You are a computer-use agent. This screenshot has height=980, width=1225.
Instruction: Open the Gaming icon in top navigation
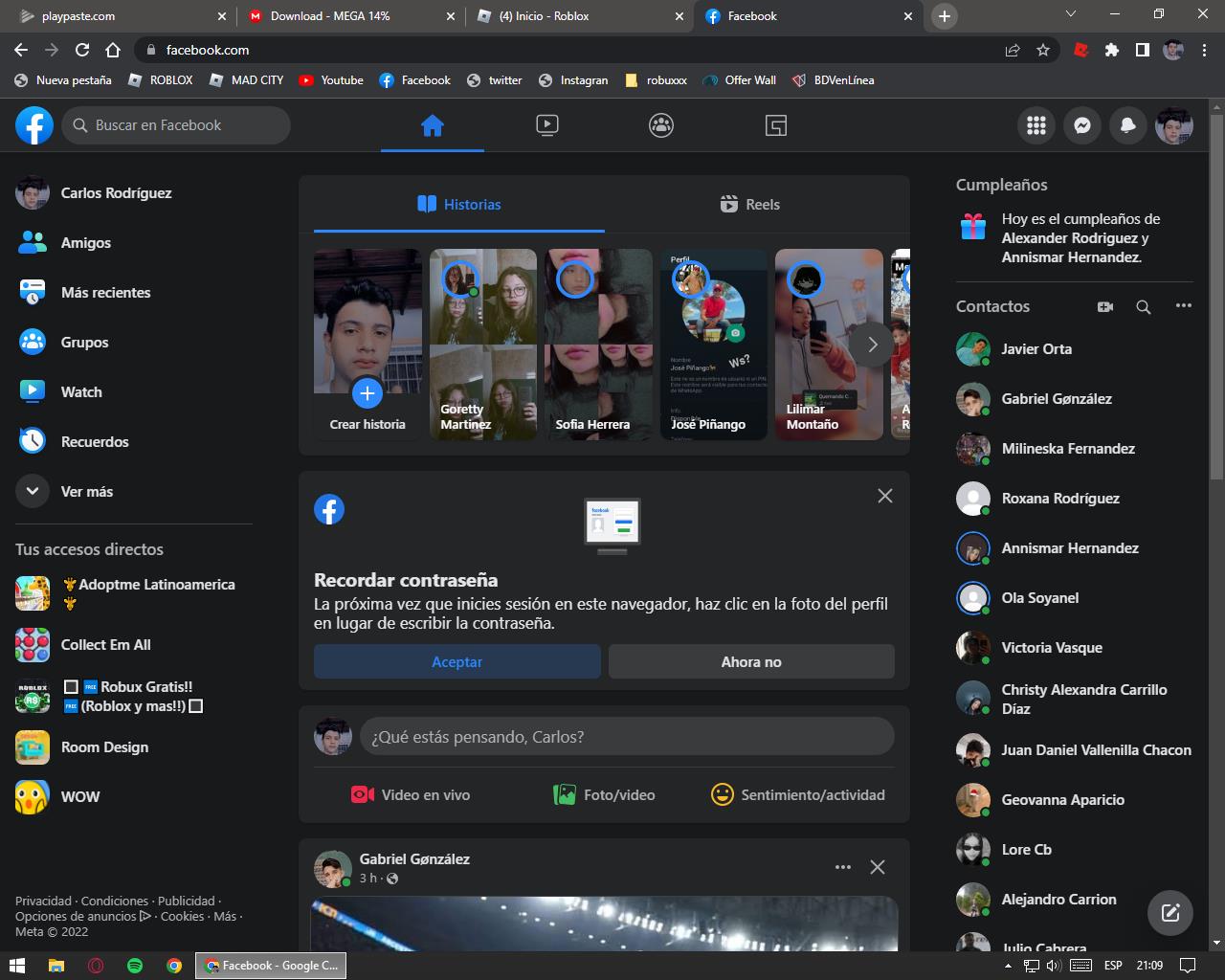(776, 125)
